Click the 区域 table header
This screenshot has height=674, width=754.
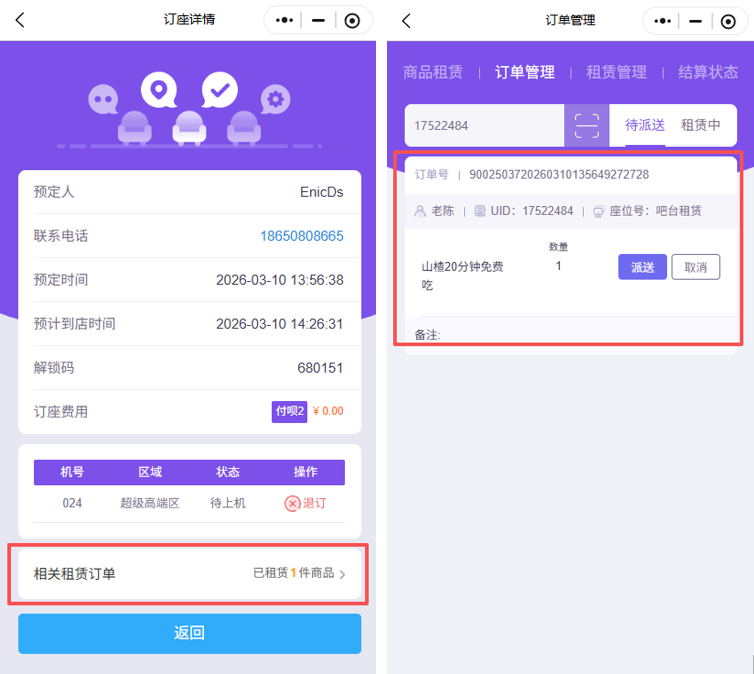pos(150,472)
